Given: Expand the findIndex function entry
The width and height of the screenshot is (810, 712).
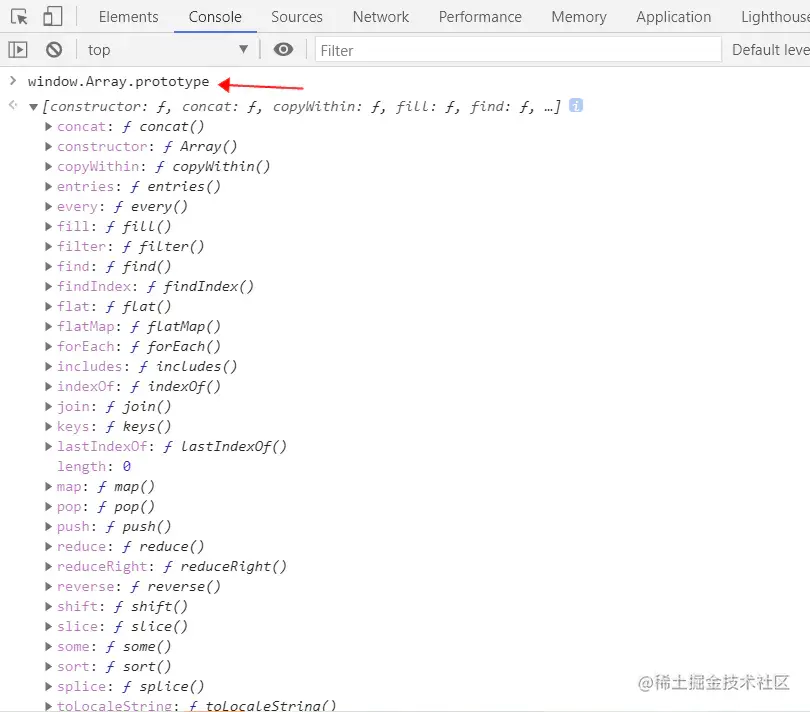Looking at the screenshot, I should coord(48,286).
